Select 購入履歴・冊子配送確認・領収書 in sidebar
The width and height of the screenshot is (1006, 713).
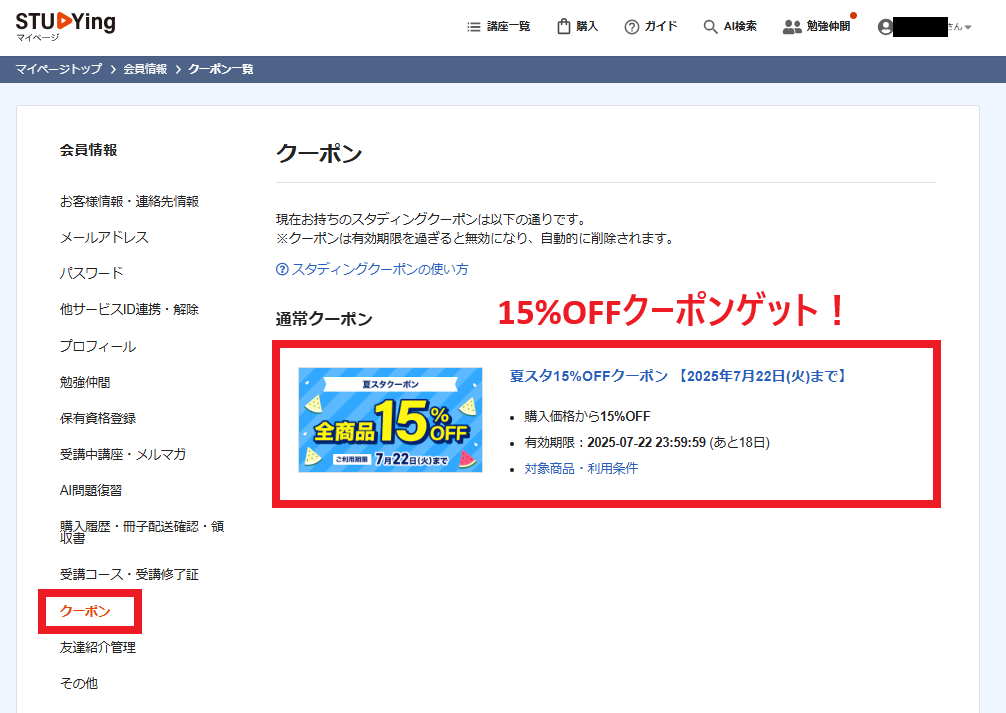pos(142,532)
